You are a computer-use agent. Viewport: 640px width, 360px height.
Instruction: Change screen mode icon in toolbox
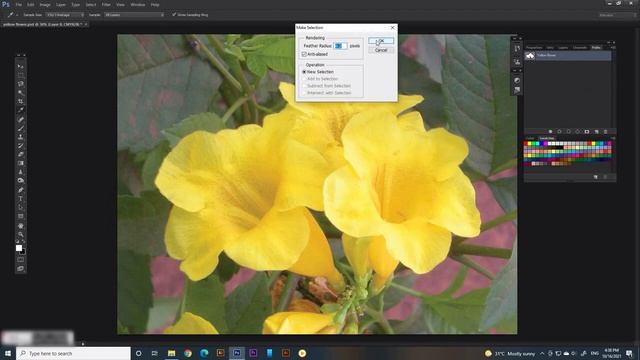coord(20,269)
